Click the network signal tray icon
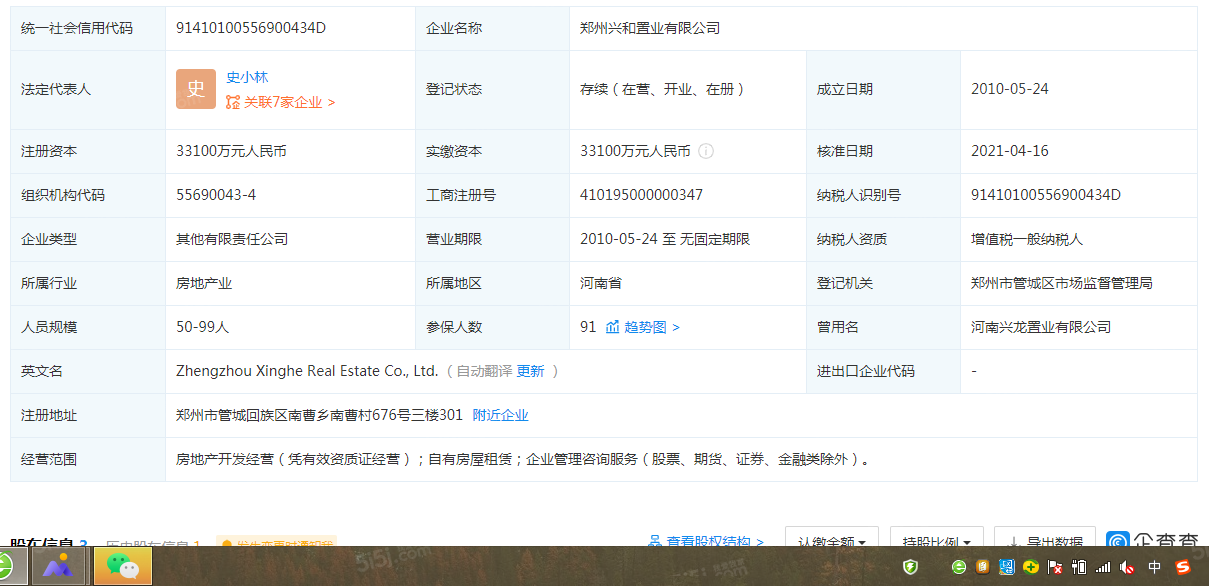This screenshot has height=586, width=1209. [1103, 567]
